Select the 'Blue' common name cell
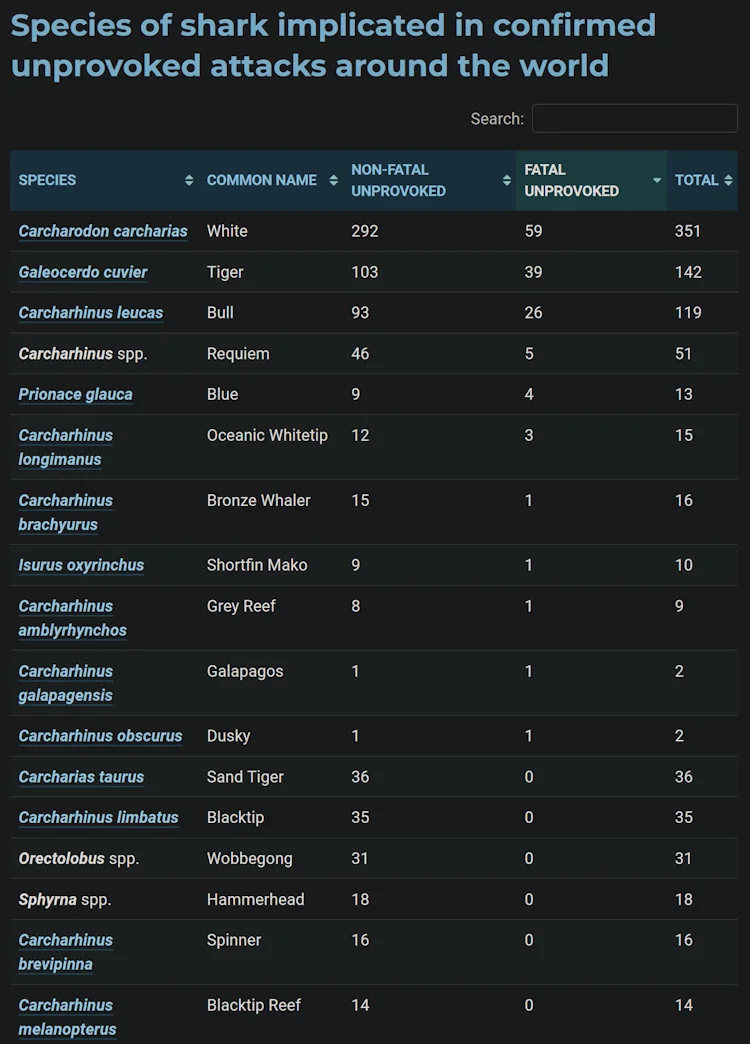The width and height of the screenshot is (750, 1044). pos(222,394)
